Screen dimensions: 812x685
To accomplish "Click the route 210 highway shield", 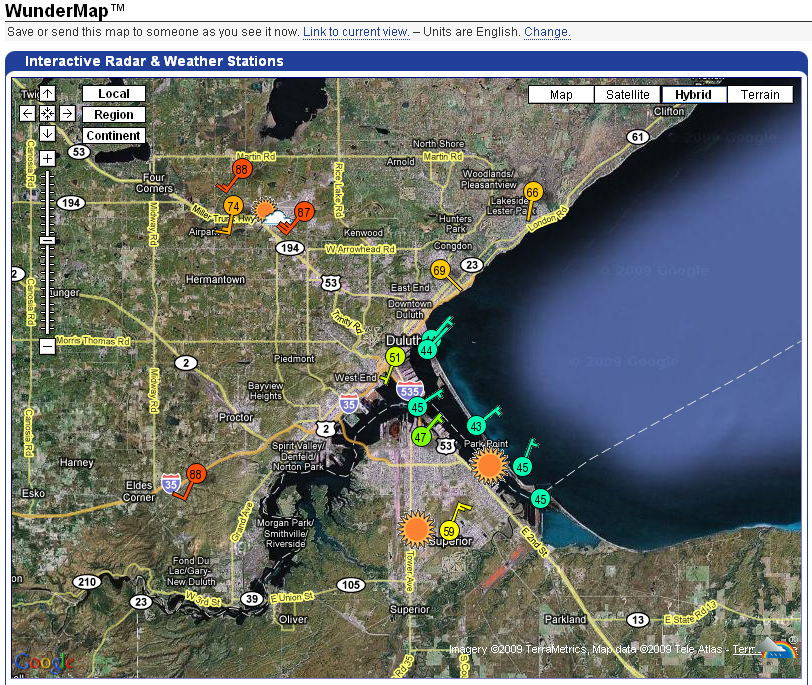I will tap(87, 582).
